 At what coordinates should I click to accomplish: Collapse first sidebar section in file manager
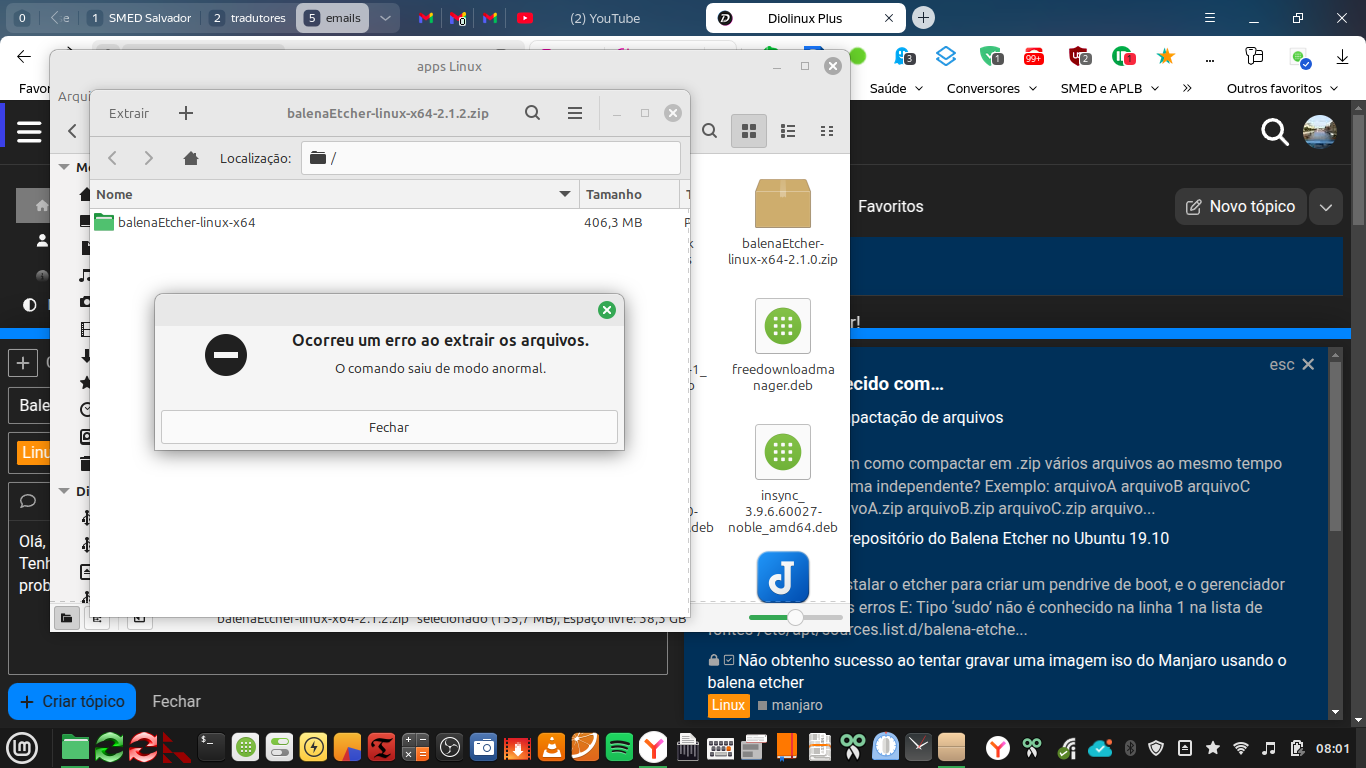[x=64, y=167]
